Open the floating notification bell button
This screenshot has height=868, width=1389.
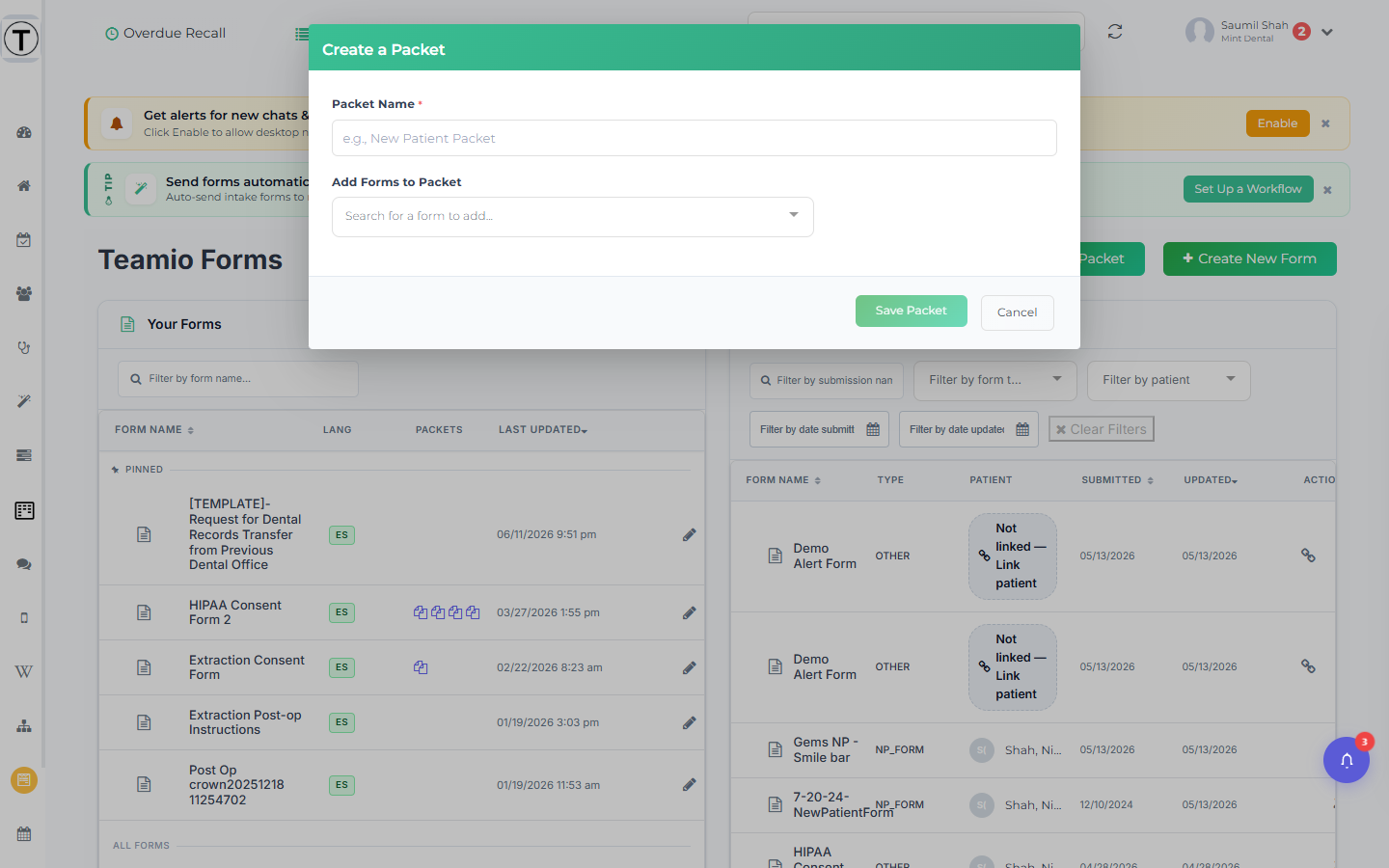tap(1347, 760)
